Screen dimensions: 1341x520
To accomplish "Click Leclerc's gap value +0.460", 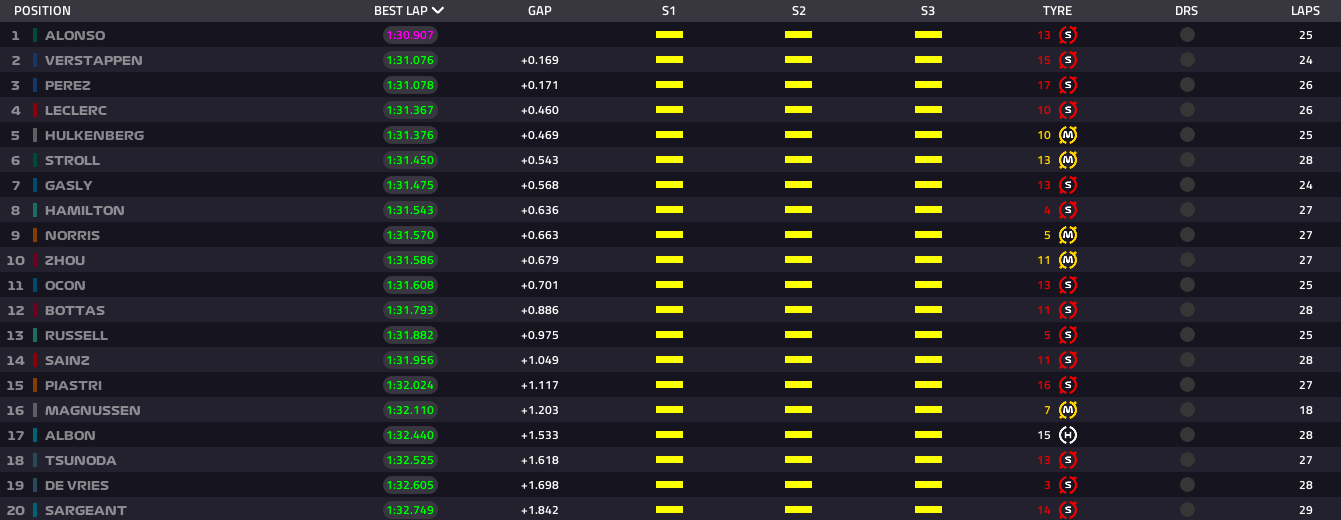I will (540, 110).
